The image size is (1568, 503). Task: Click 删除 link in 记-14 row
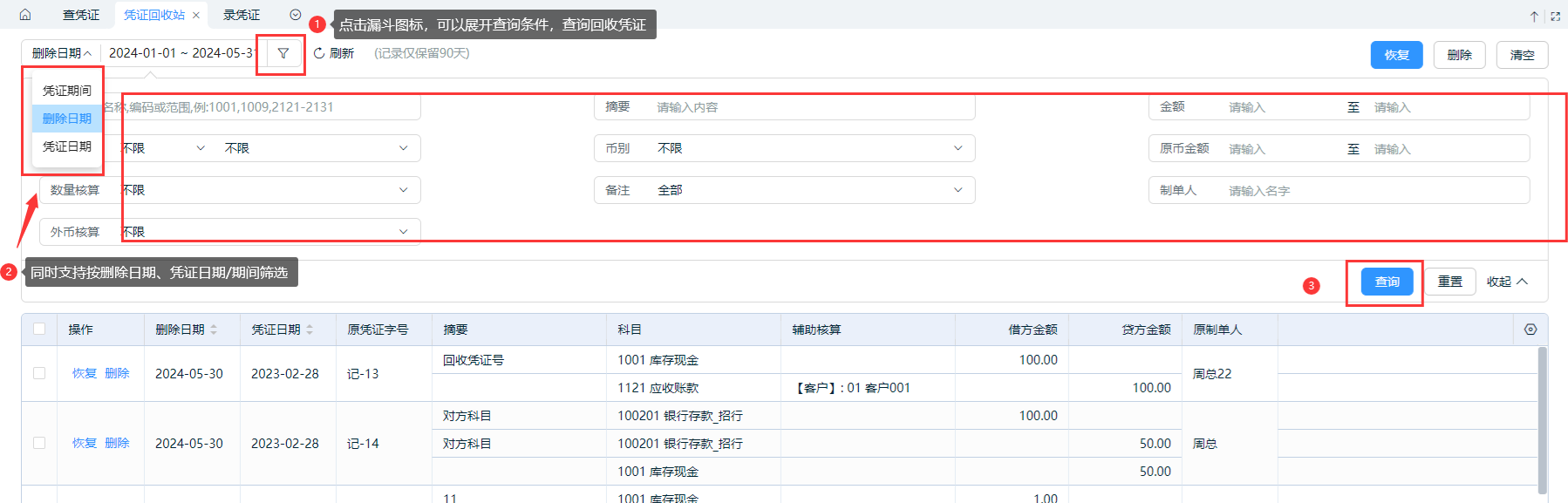click(x=117, y=443)
